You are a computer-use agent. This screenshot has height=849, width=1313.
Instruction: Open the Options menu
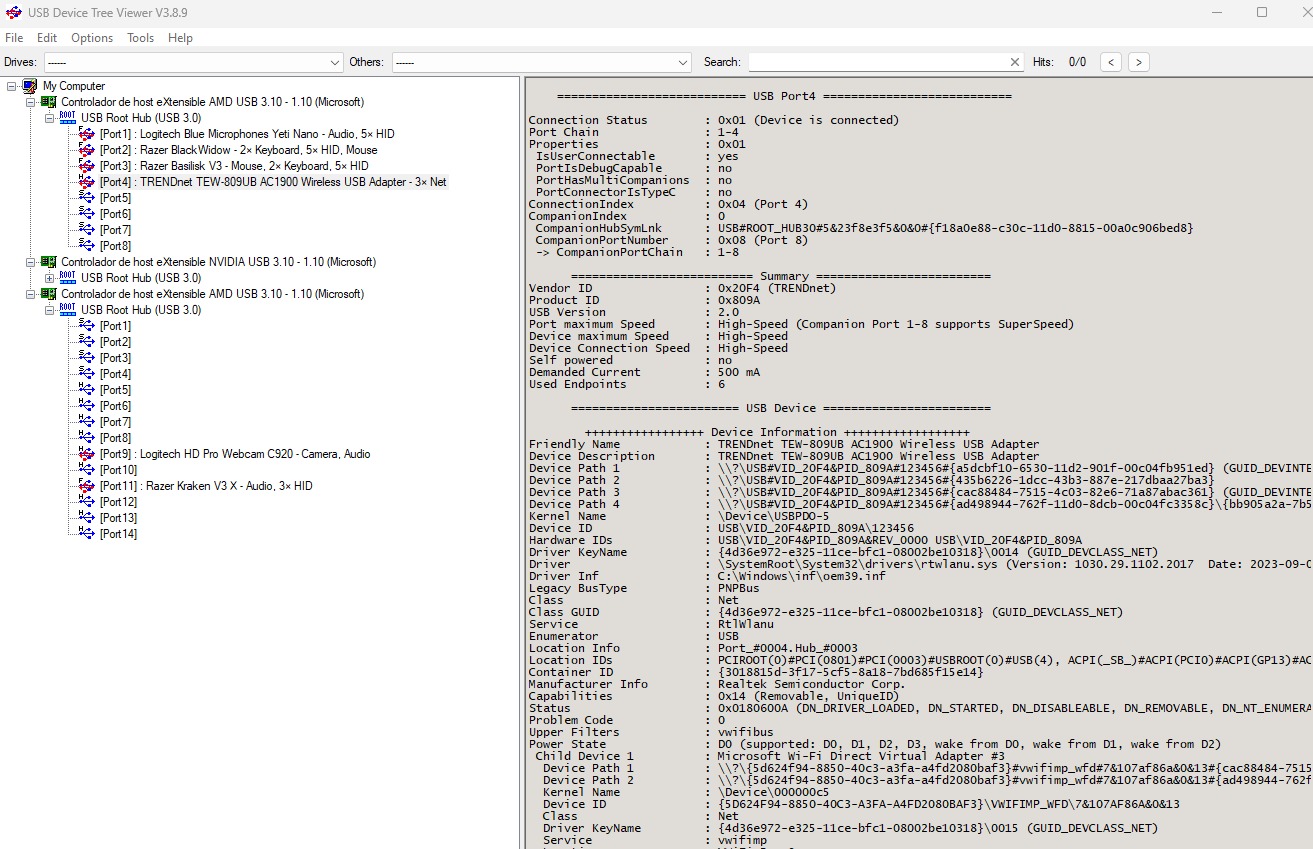pos(92,38)
